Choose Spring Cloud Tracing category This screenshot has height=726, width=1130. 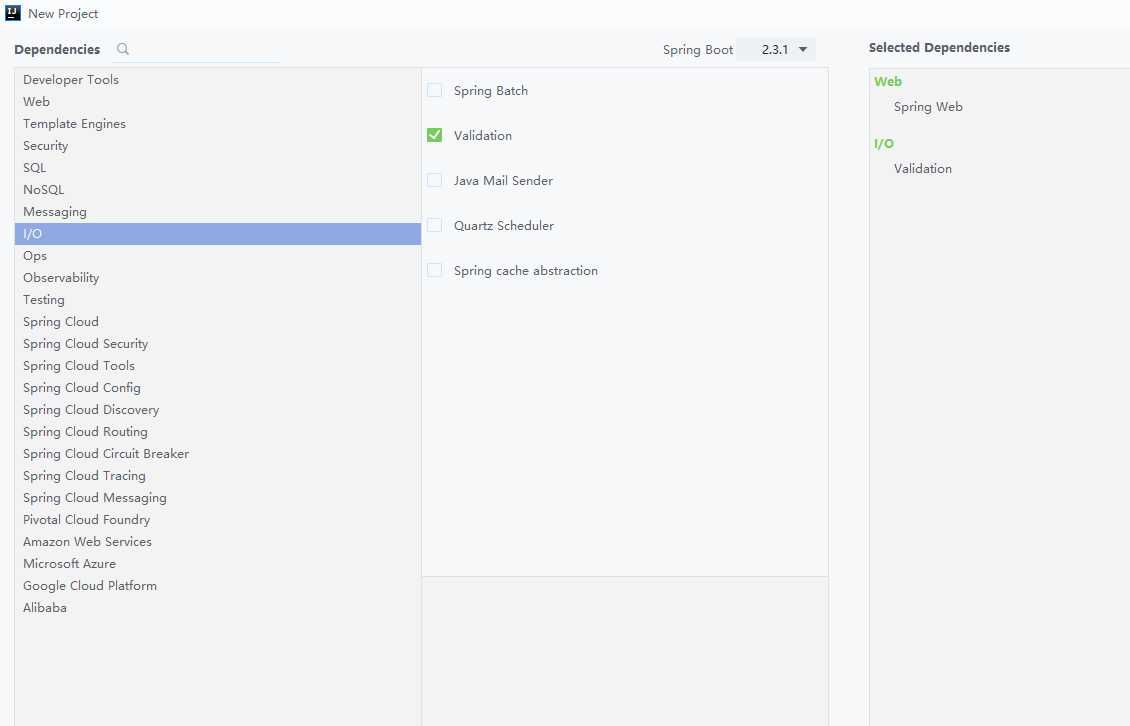pyautogui.click(x=218, y=475)
